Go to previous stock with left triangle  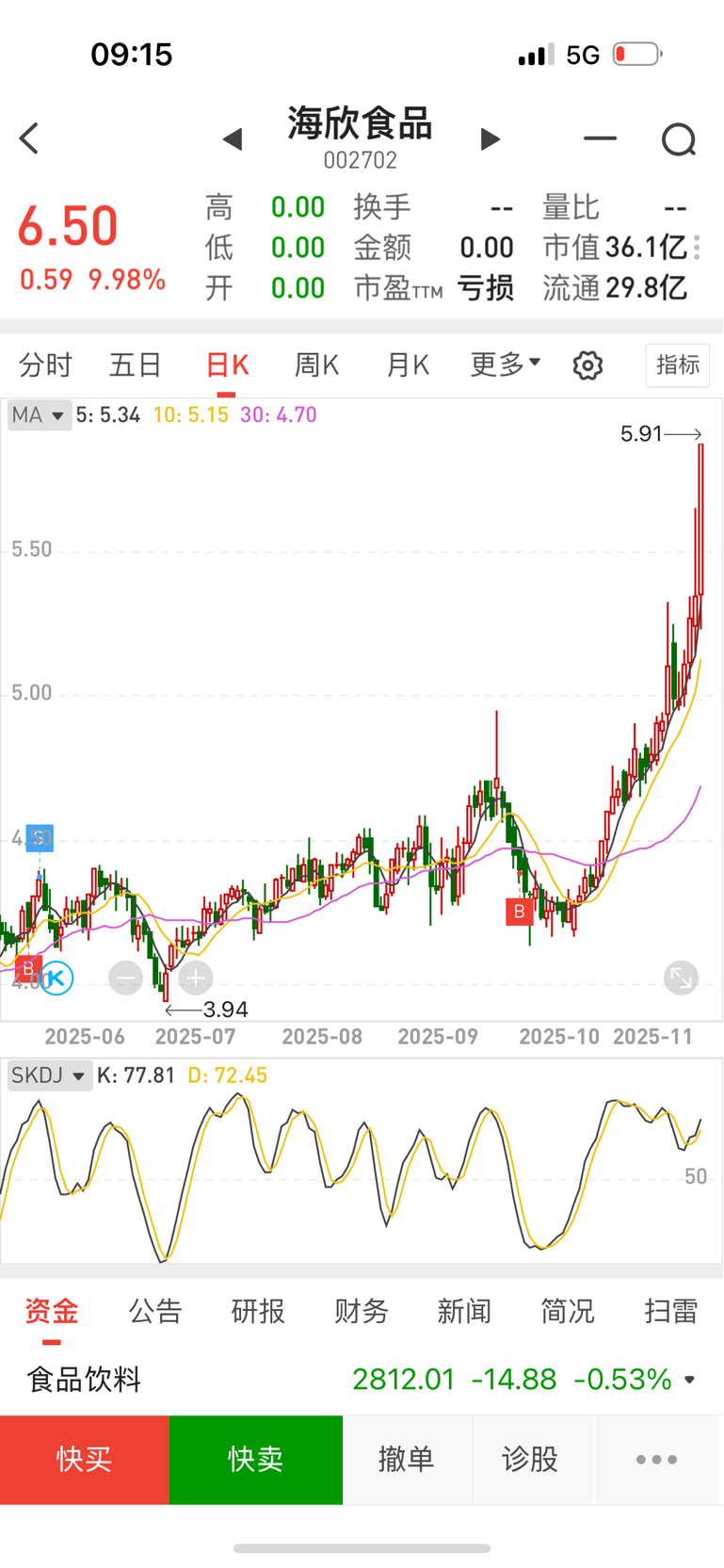[x=233, y=139]
